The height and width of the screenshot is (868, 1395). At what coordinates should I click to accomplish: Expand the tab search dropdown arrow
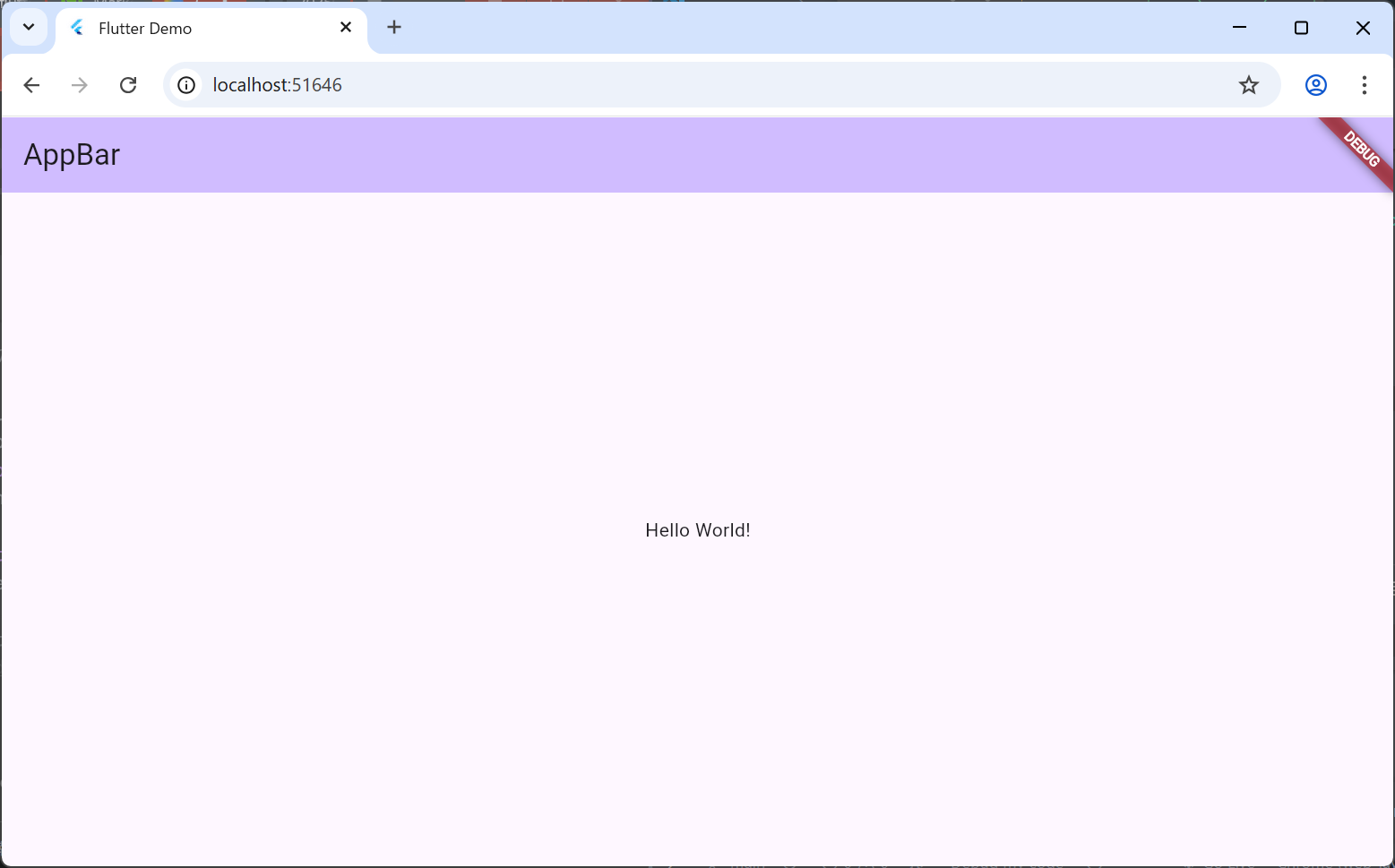(29, 28)
